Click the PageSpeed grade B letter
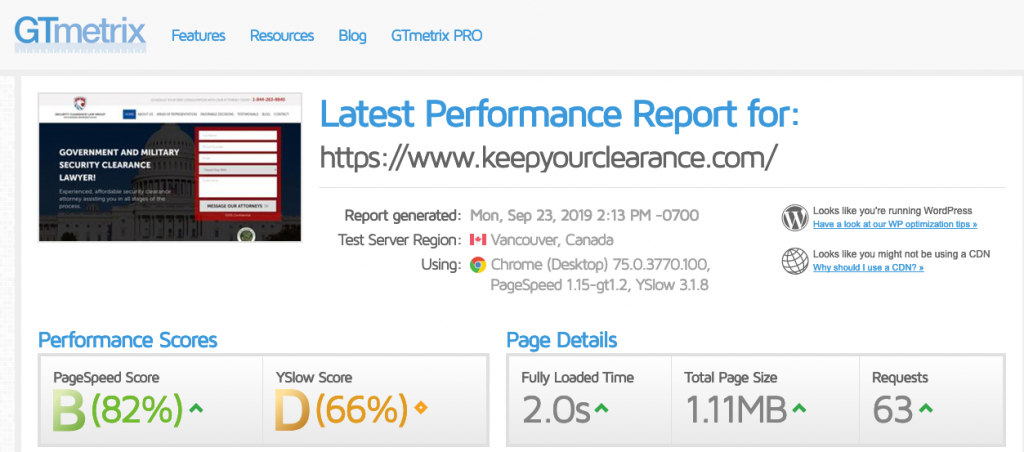 [x=69, y=410]
